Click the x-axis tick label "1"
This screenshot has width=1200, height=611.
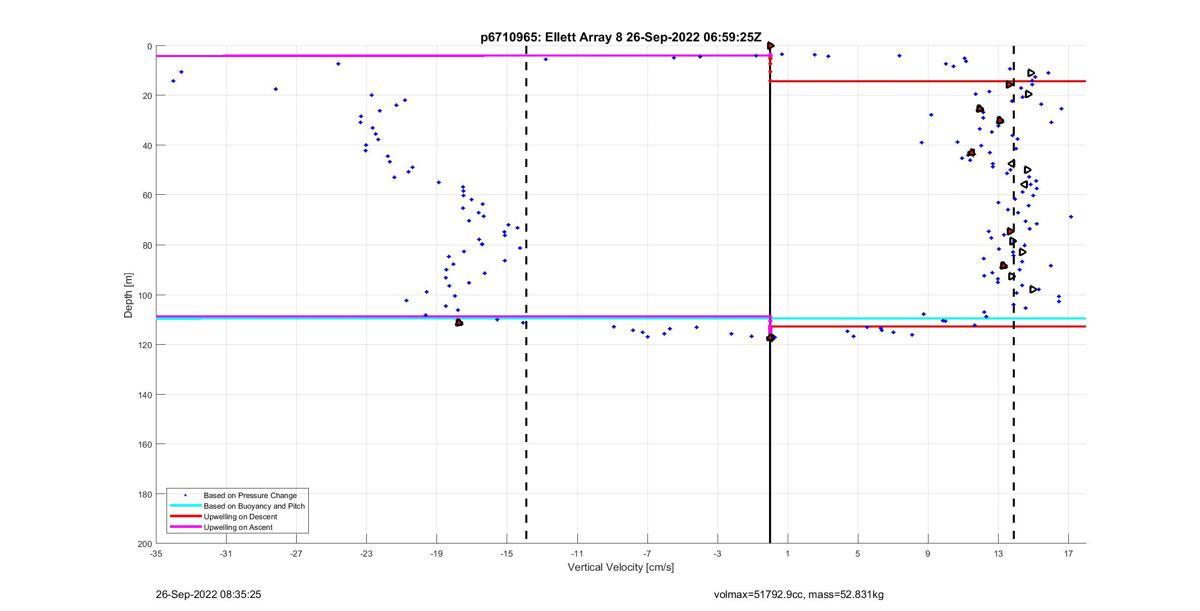click(787, 553)
